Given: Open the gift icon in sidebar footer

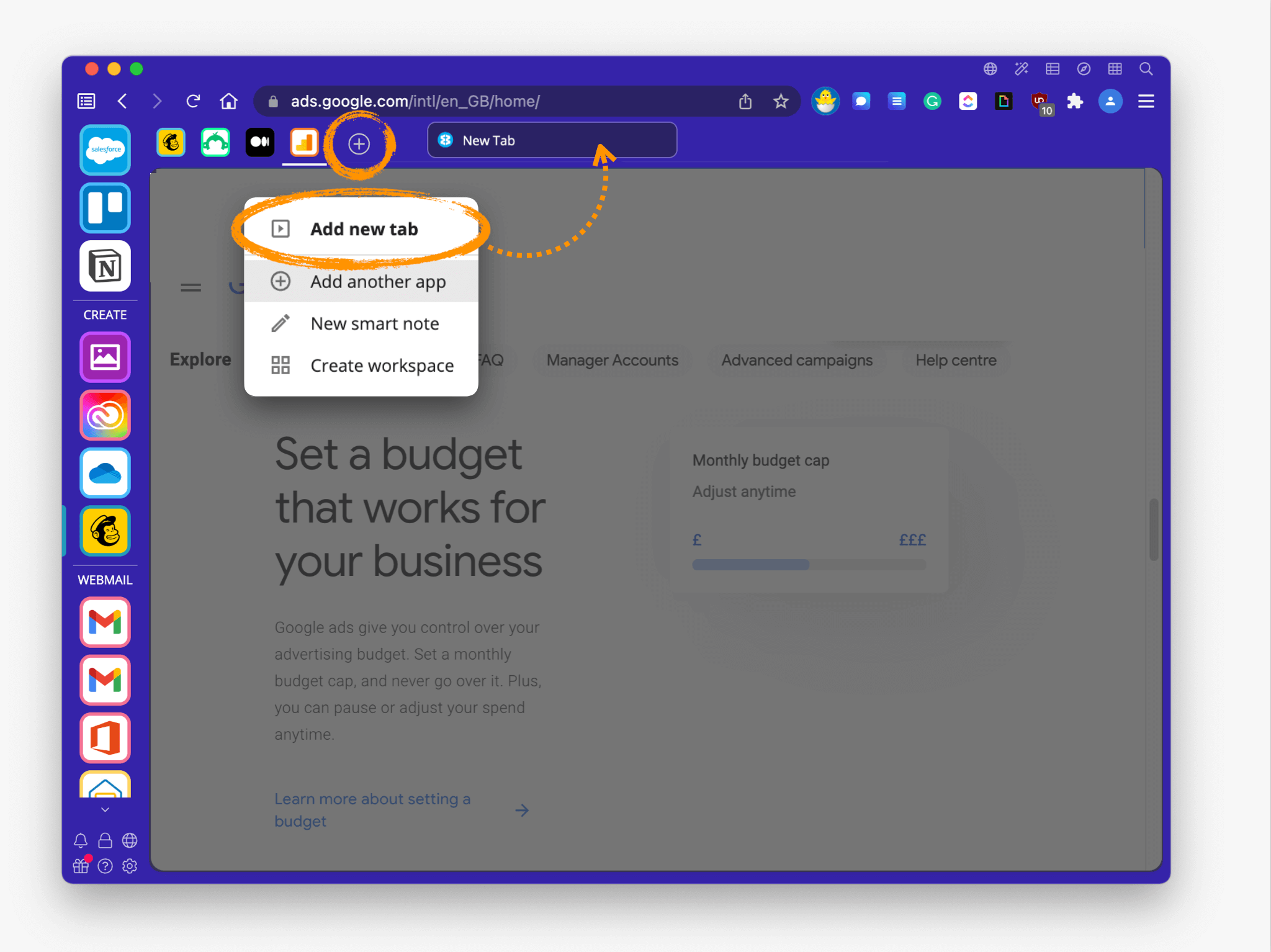Looking at the screenshot, I should (81, 865).
